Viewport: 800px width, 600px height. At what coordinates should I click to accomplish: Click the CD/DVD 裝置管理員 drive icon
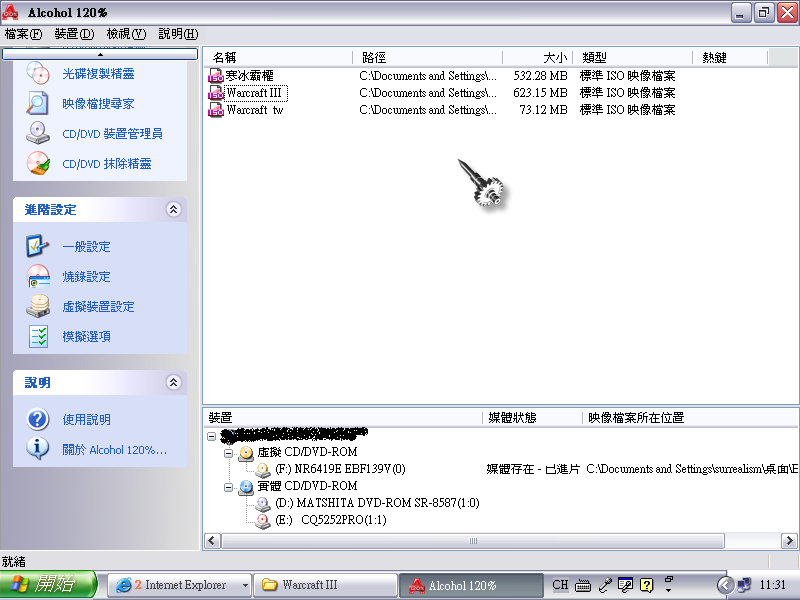pyautogui.click(x=38, y=134)
